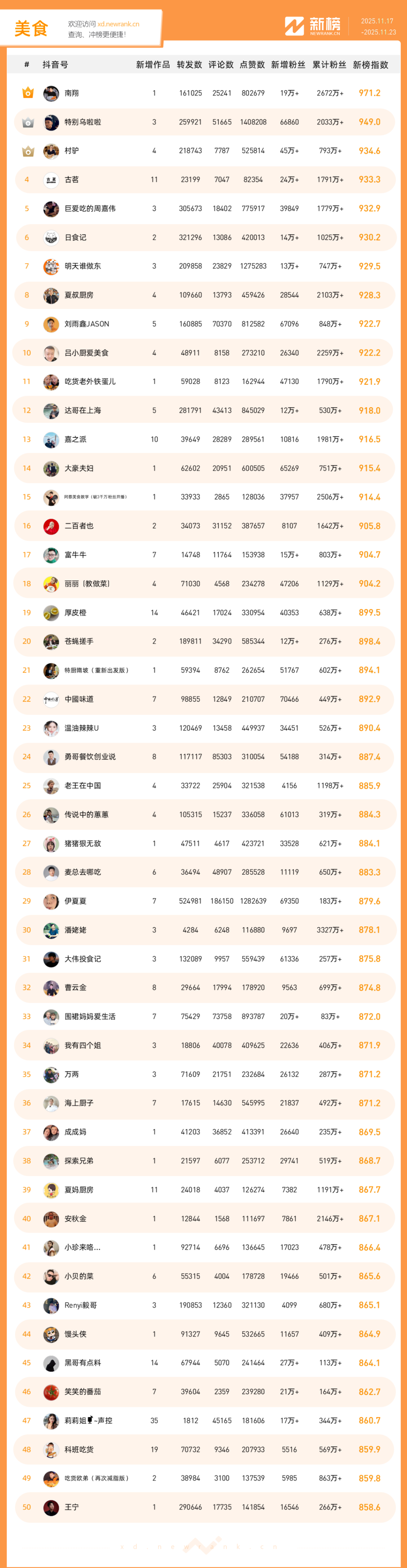Viewport: 407px width, 1568px height.
Task: Select the 新增粉丝 column header
Action: pos(288,65)
